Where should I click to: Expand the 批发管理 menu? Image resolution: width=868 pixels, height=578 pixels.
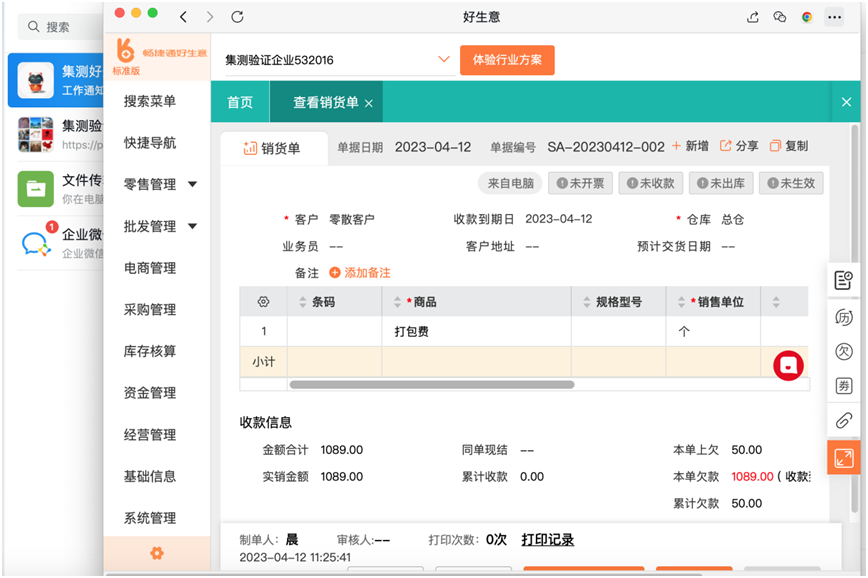pos(159,226)
